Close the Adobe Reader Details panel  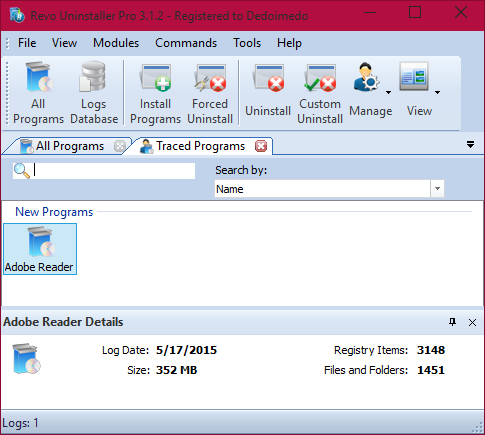click(x=472, y=322)
